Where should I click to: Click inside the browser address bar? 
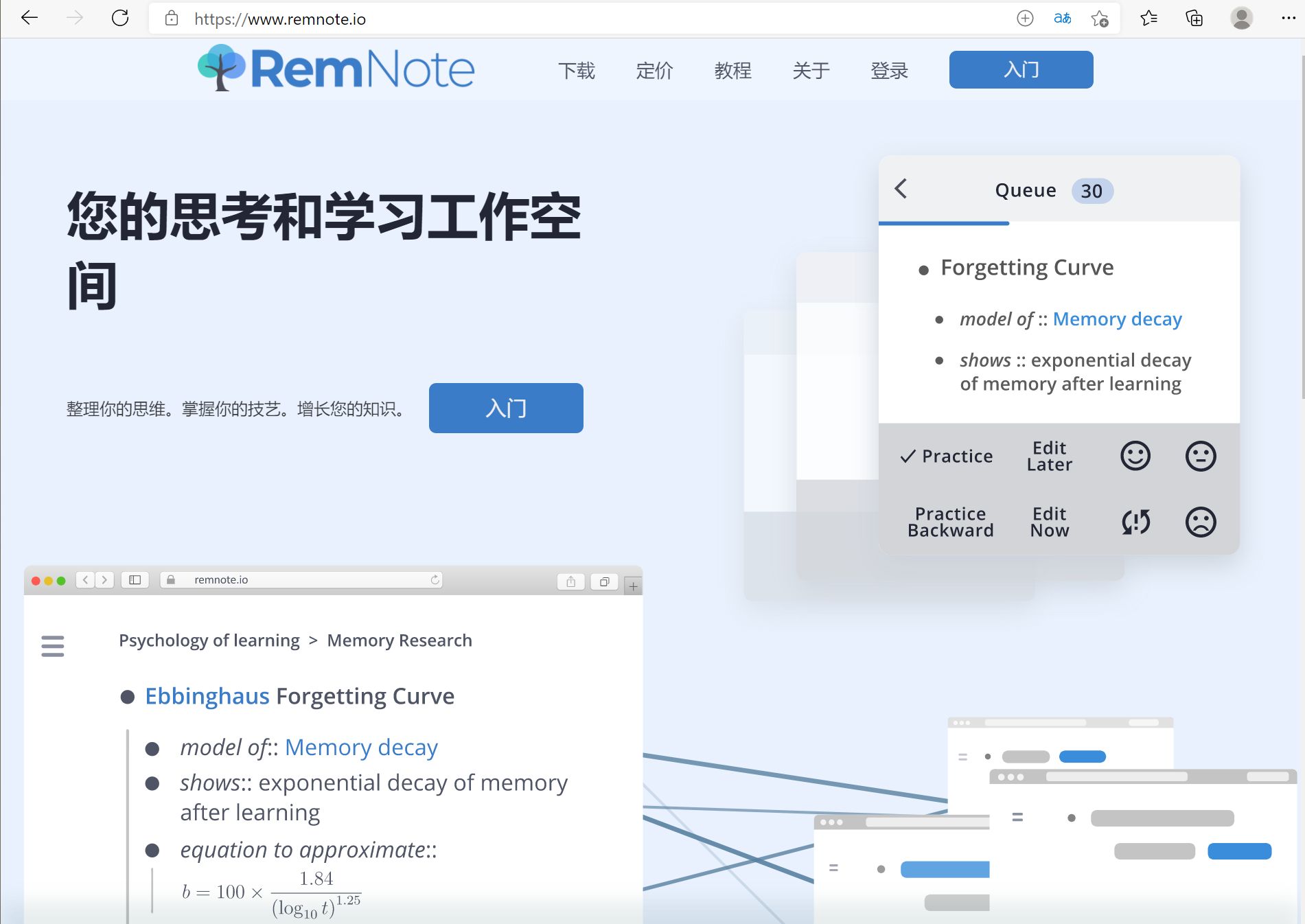(280, 19)
